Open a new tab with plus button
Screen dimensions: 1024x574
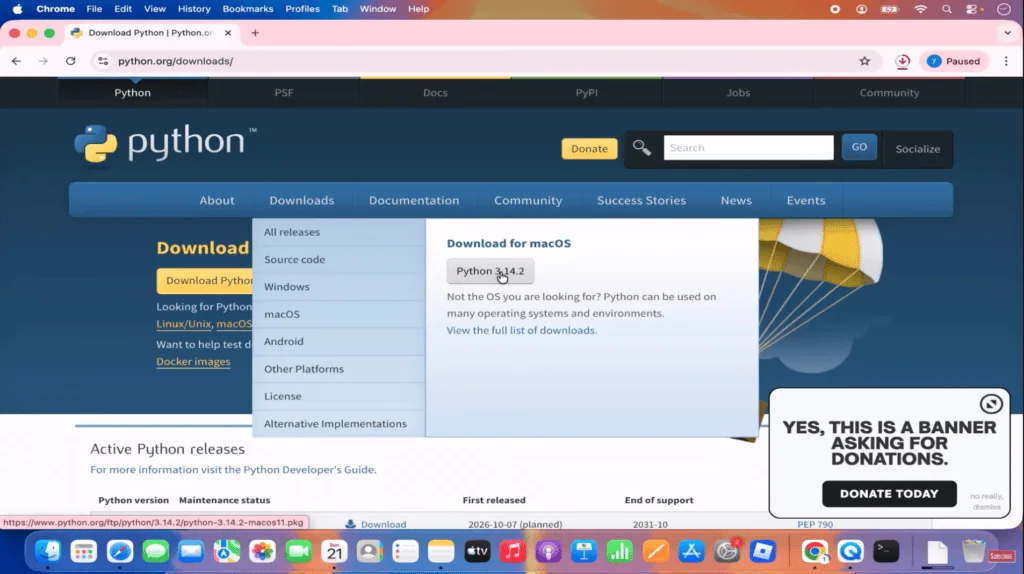click(255, 33)
